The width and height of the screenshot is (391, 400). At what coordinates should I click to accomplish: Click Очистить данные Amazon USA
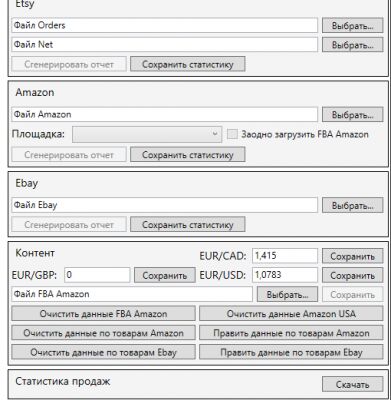[291, 314]
